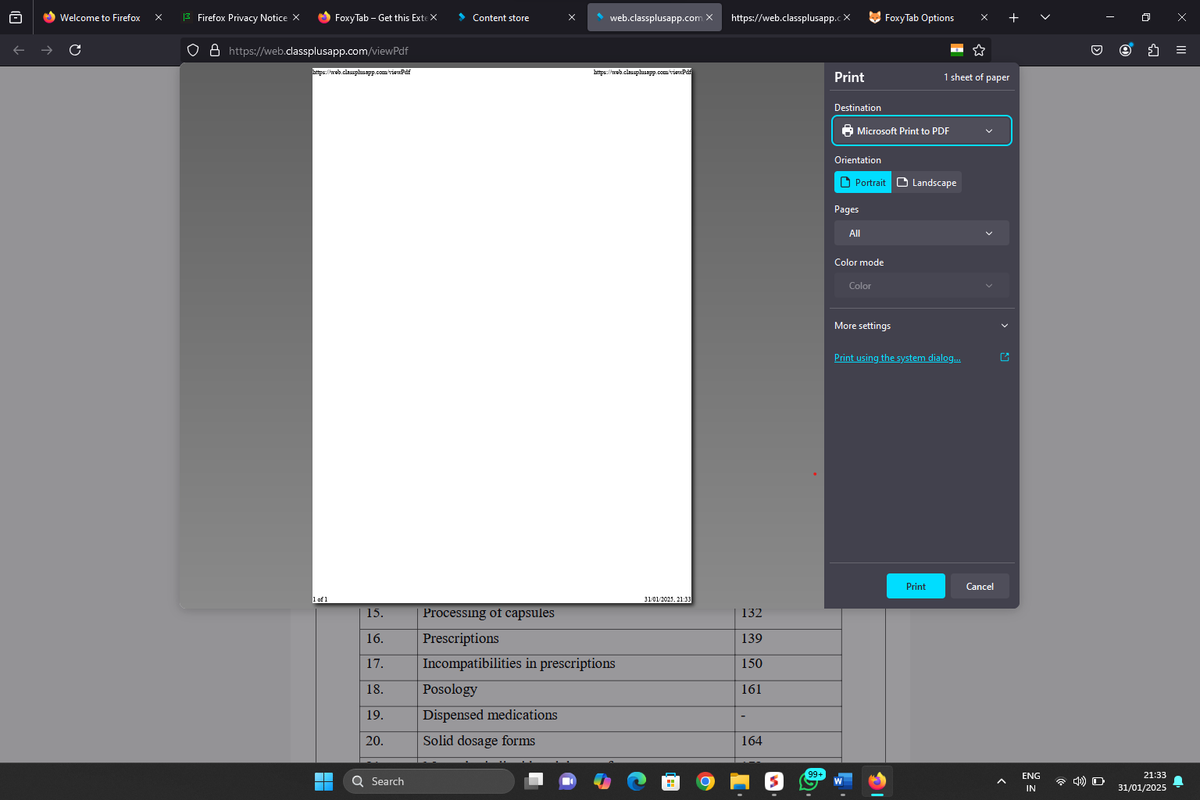Viewport: 1200px width, 800px height.
Task: Open the clock and date 21:33
Action: (x=1143, y=781)
